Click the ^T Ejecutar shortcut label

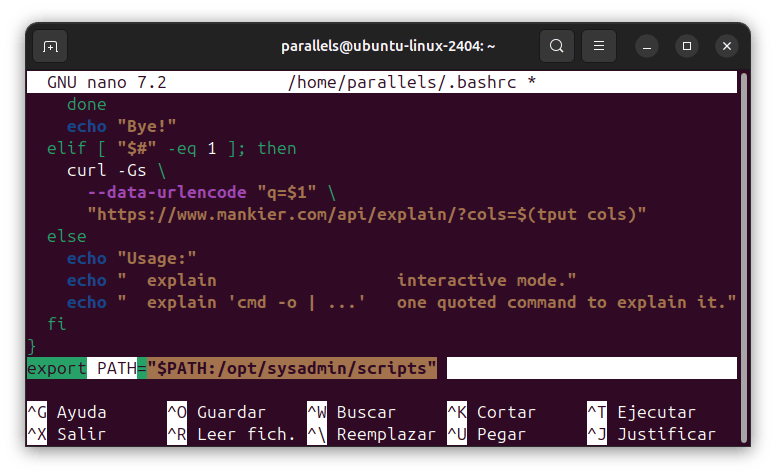click(641, 412)
